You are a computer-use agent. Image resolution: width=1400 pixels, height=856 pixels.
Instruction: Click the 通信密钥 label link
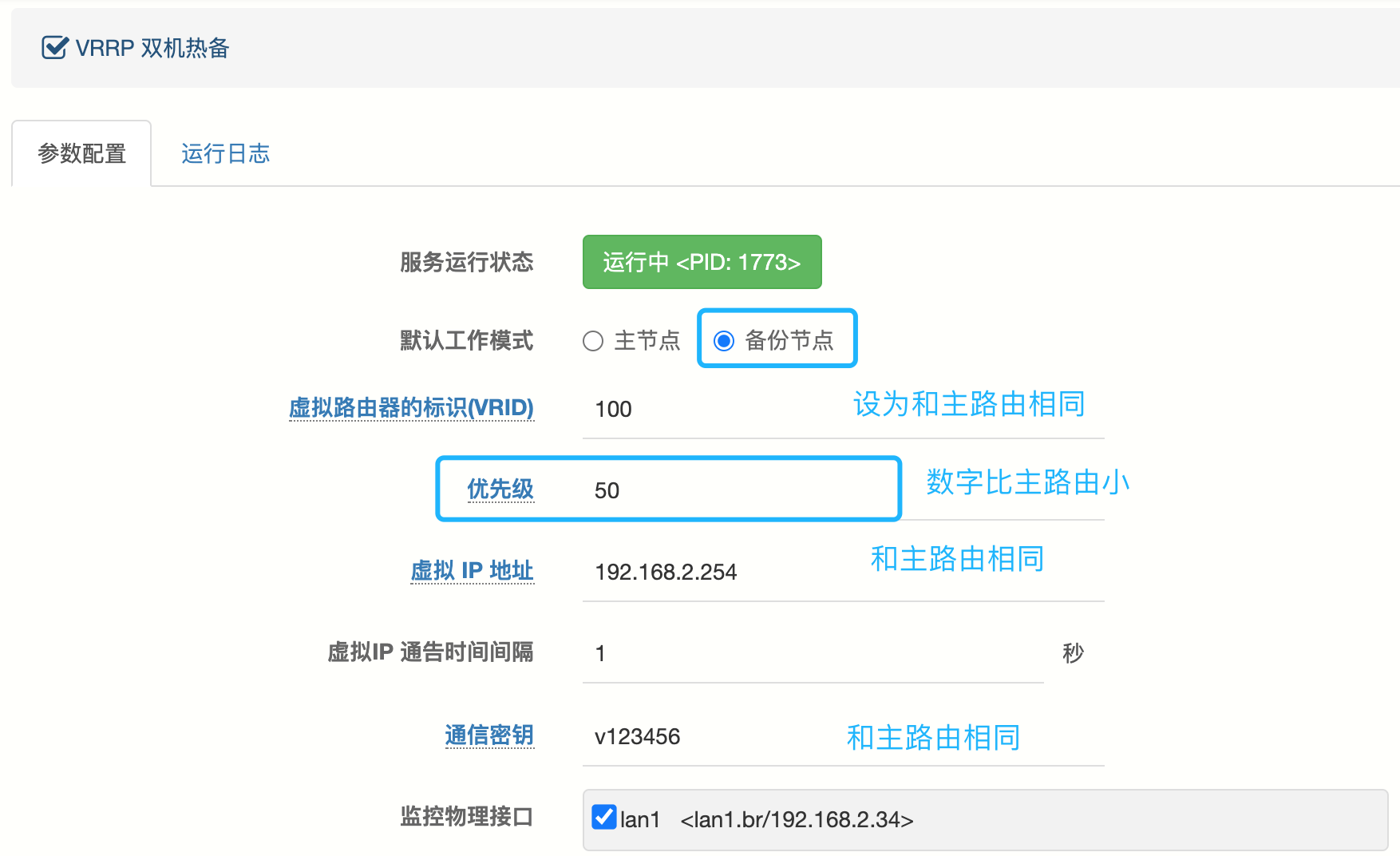pyautogui.click(x=488, y=735)
